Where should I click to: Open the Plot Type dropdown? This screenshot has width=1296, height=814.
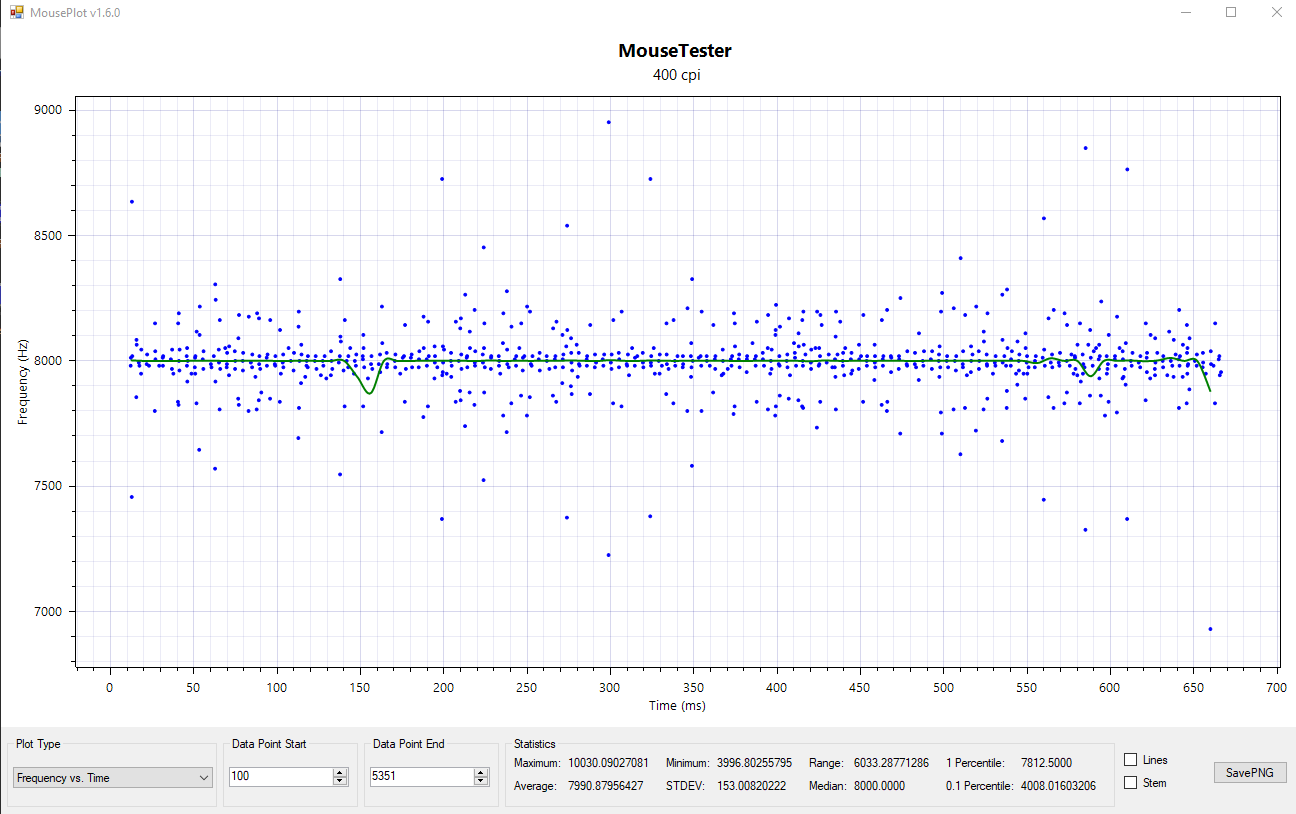click(x=113, y=777)
